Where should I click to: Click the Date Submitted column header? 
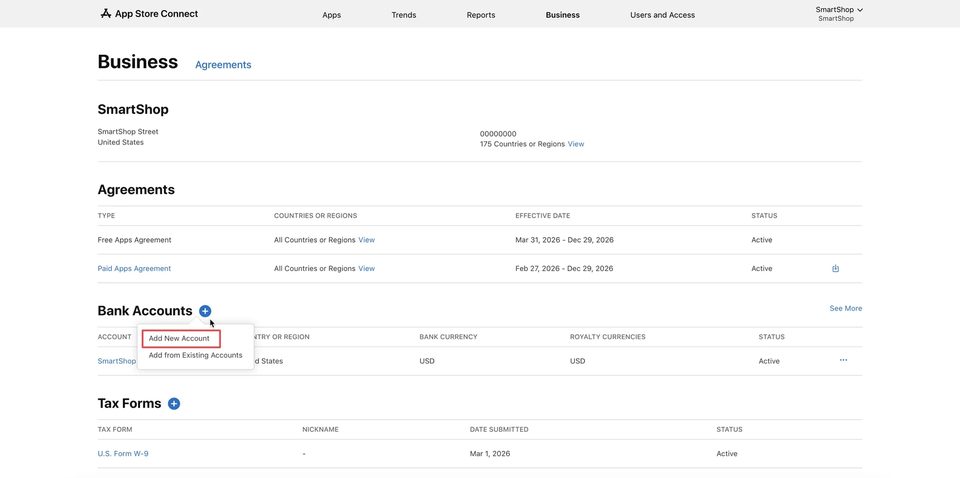pos(499,430)
